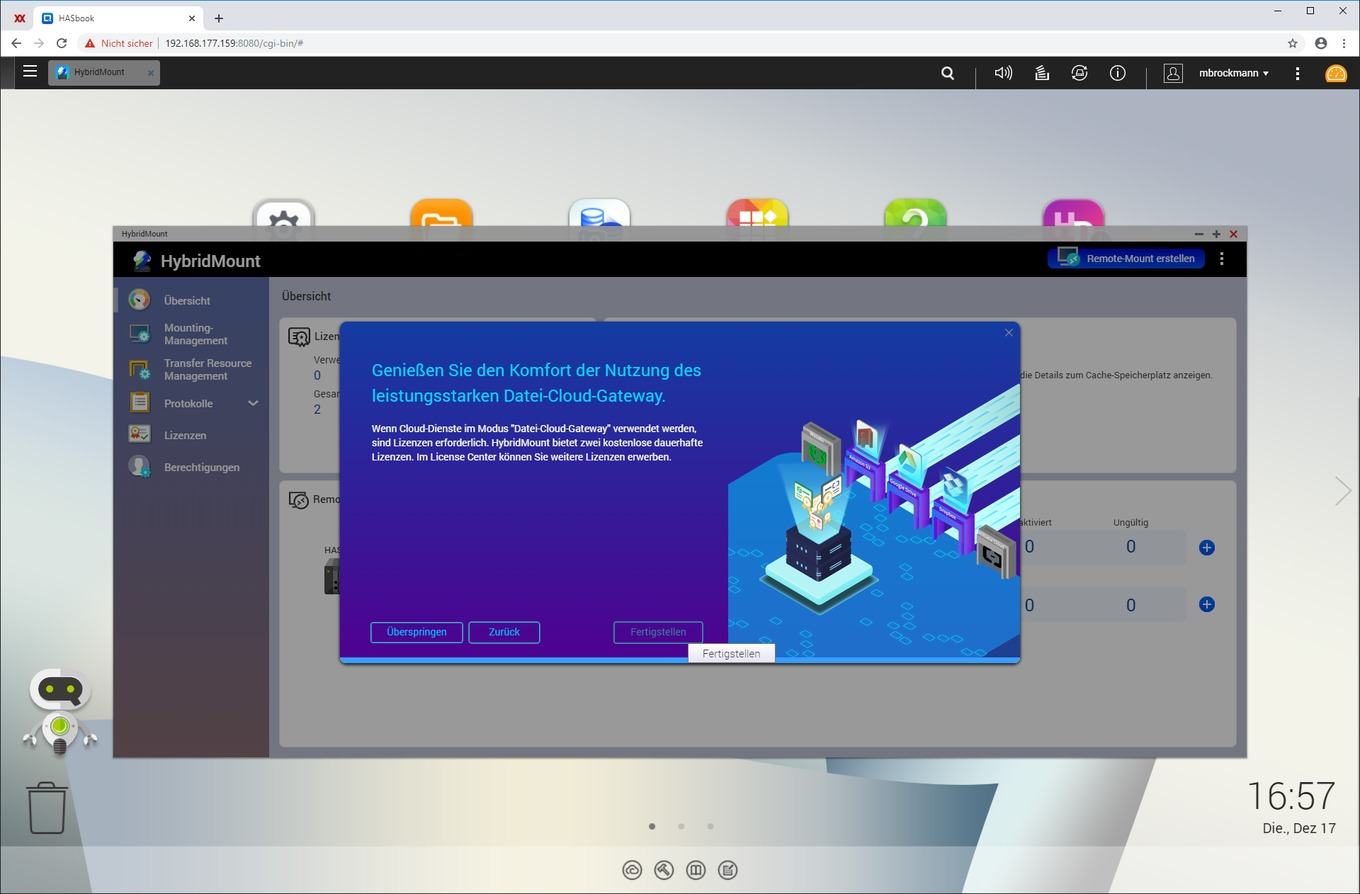Click the plus icon in the Aktiviert/Ungültig row
The width and height of the screenshot is (1360, 894).
point(1207,547)
